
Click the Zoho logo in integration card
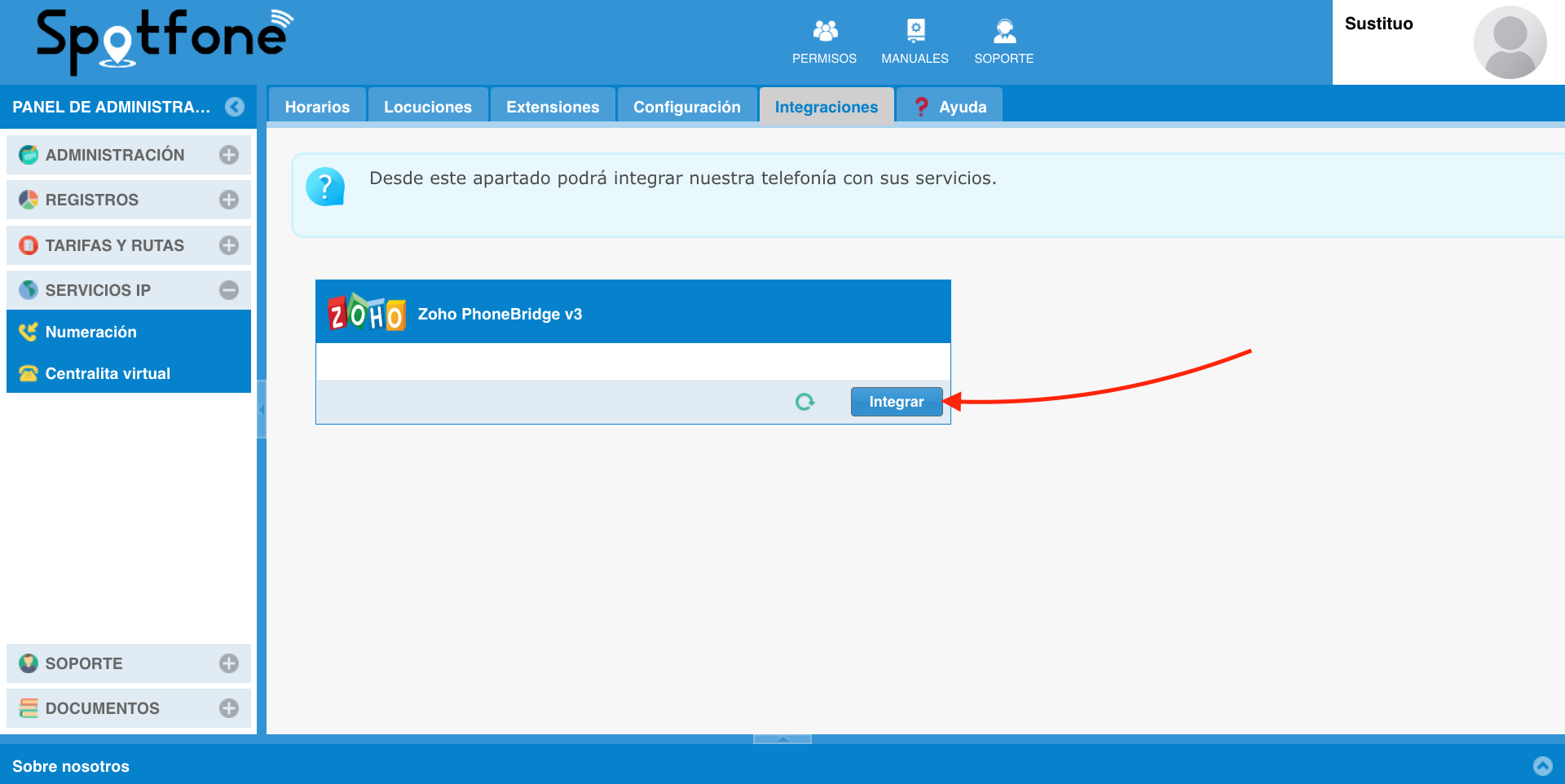coord(366,313)
